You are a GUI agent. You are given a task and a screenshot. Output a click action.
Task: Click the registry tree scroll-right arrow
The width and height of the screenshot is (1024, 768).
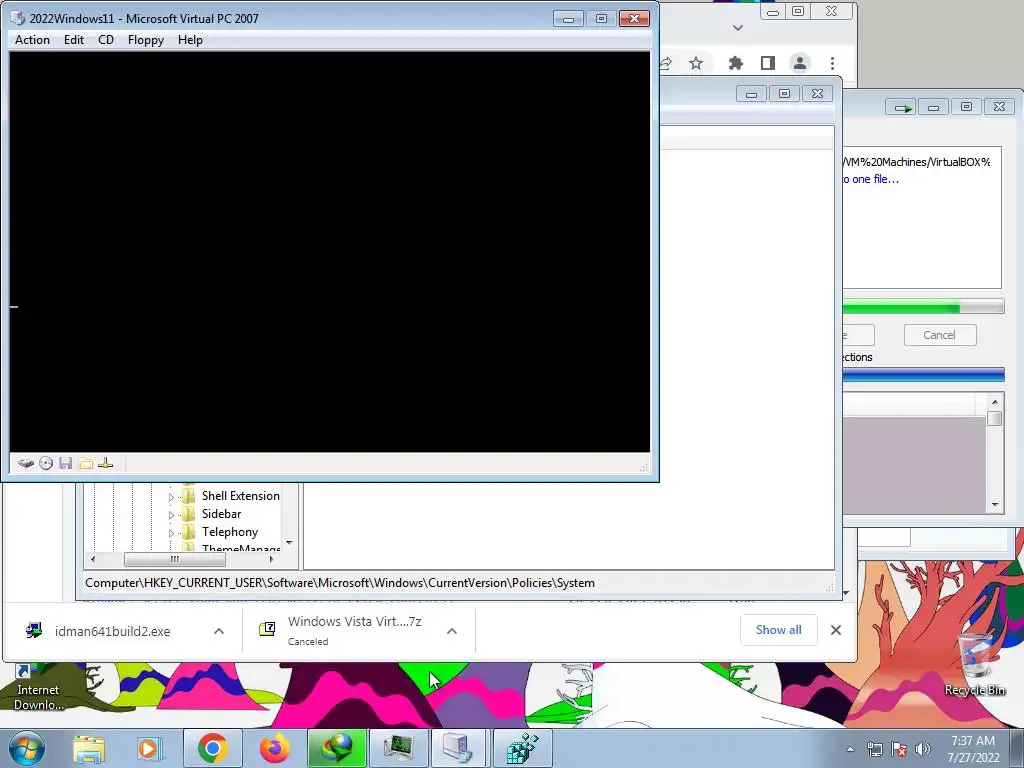[x=272, y=559]
